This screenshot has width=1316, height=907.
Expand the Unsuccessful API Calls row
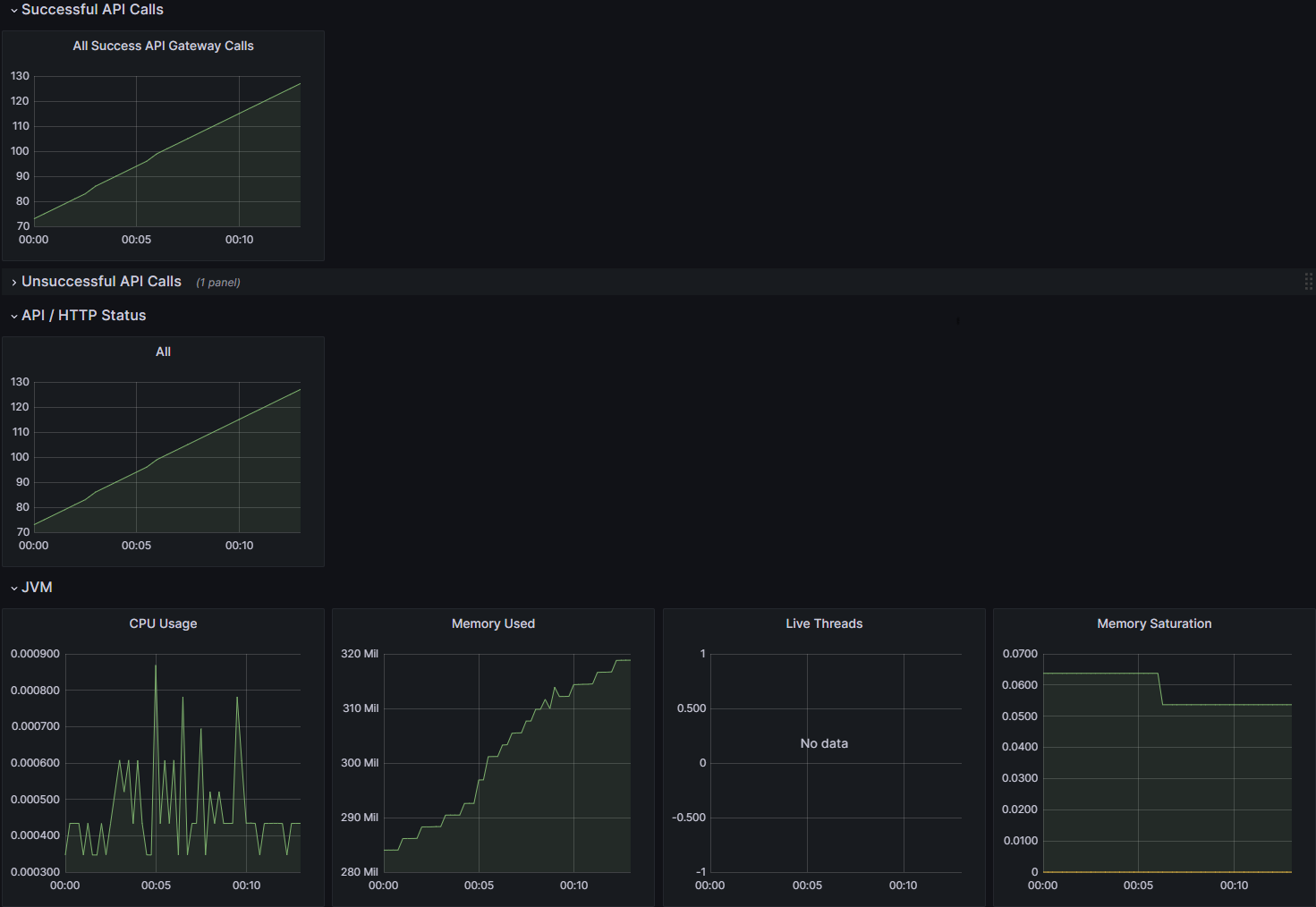[14, 283]
